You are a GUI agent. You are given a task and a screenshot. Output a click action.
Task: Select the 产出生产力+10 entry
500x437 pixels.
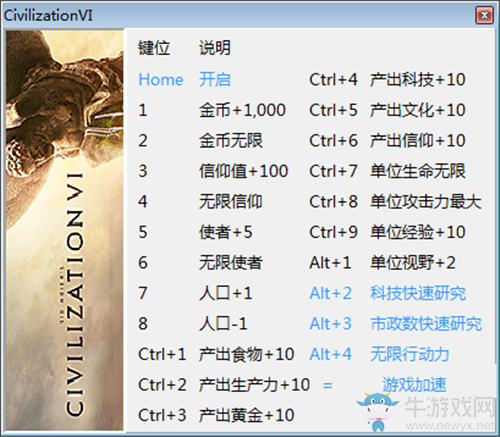(254, 385)
